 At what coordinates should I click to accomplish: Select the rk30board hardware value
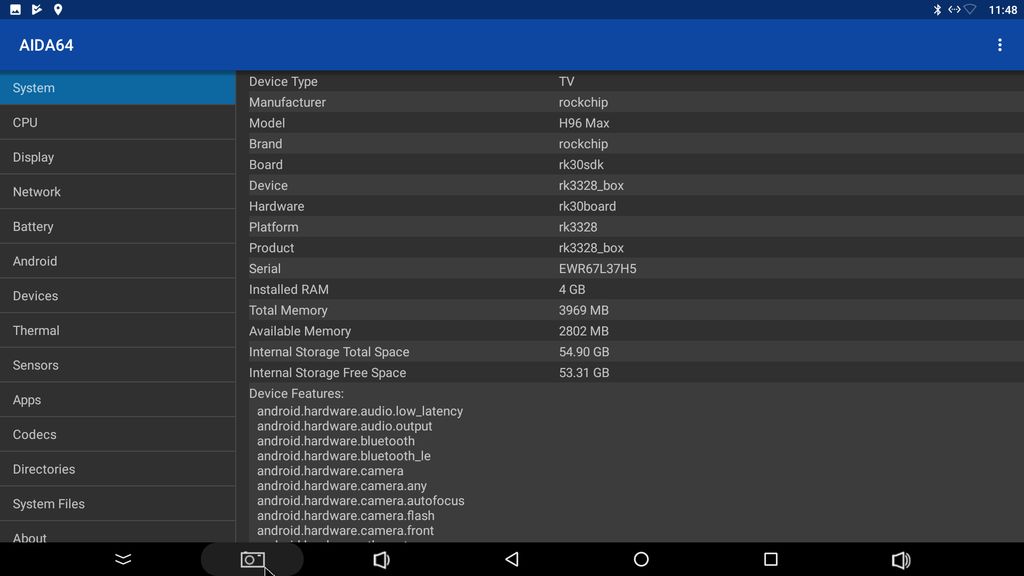click(x=587, y=206)
